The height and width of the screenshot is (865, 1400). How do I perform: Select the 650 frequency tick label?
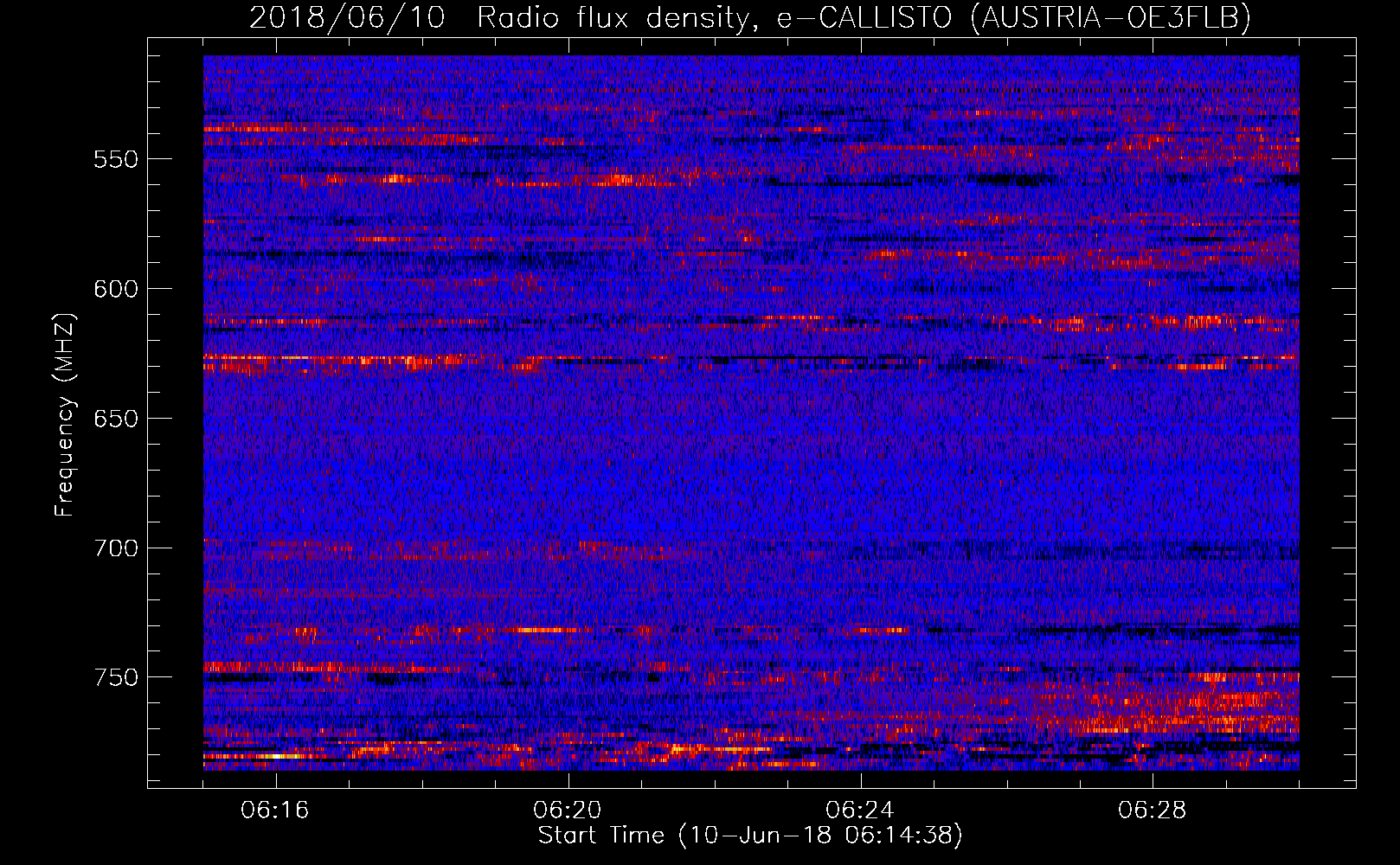pos(116,420)
